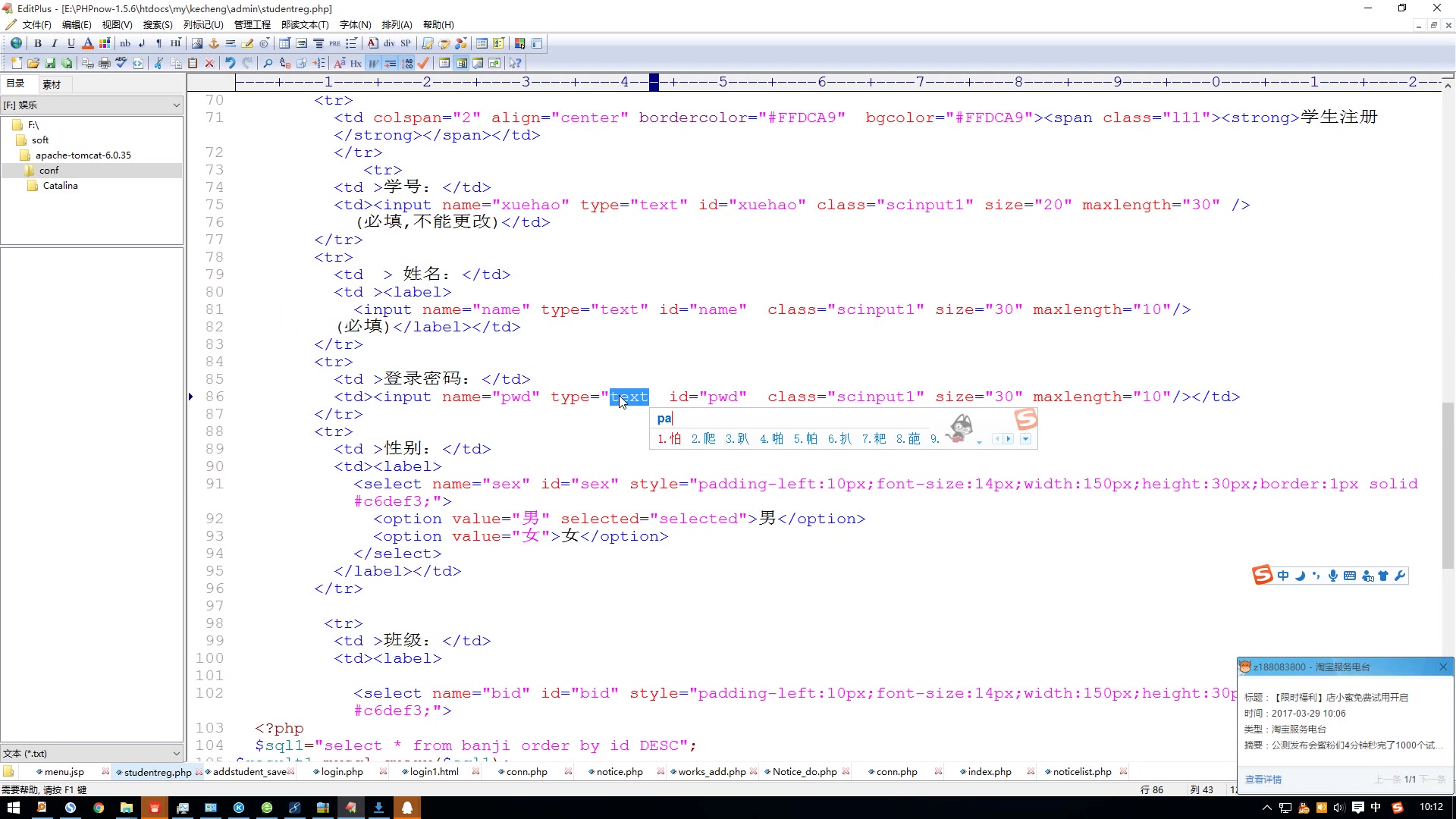Open the 文件(F) menu
This screenshot has height=819, width=1456.
click(36, 24)
